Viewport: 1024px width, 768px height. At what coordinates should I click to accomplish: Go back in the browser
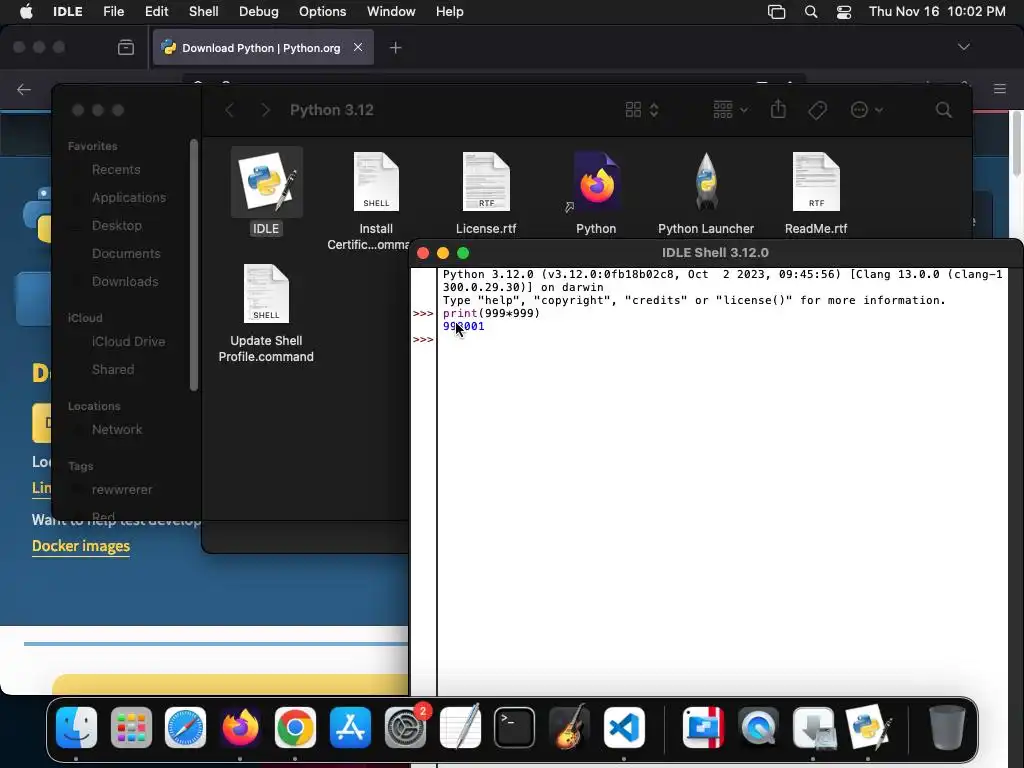point(24,89)
